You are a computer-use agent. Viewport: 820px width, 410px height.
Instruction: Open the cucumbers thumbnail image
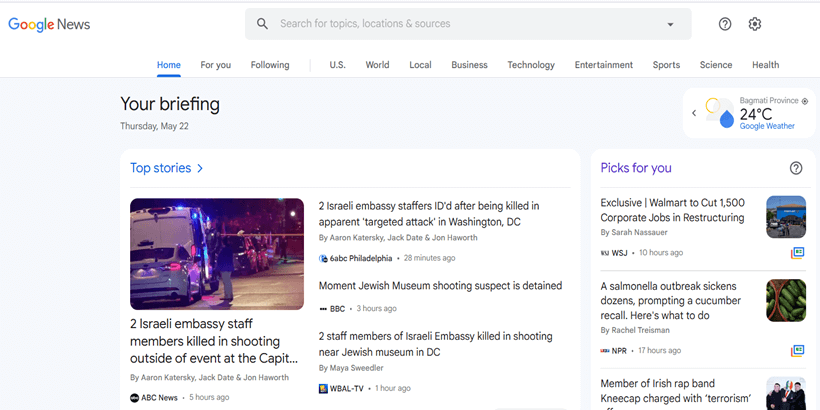(x=786, y=300)
